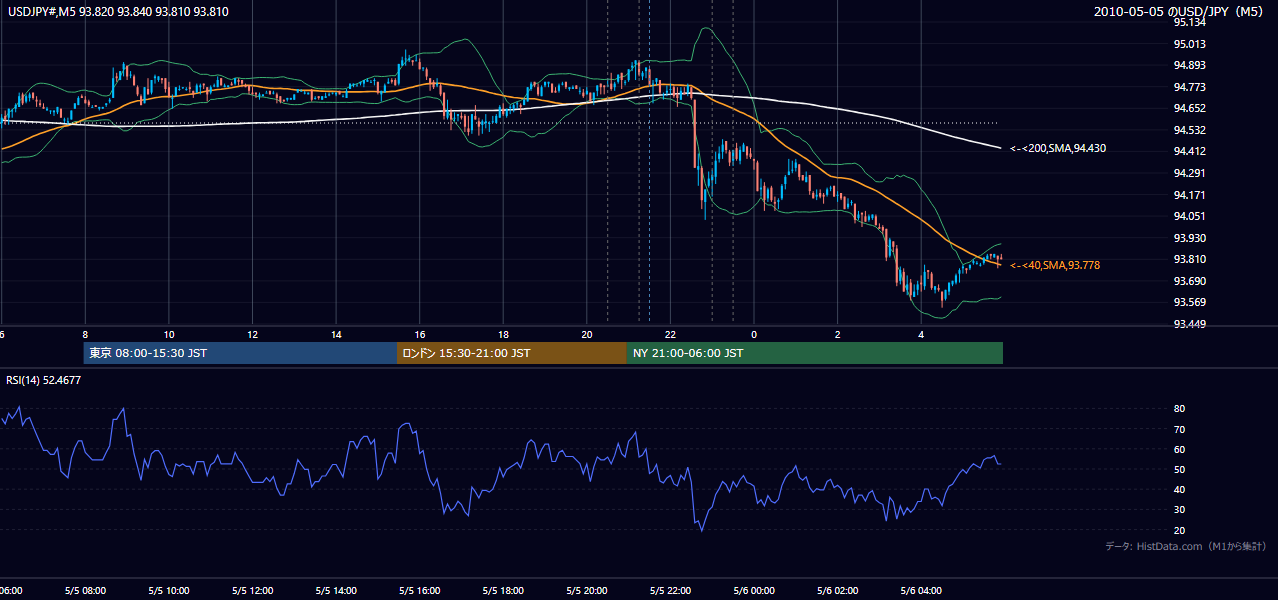Click the 5/5 14:00 date label
The height and width of the screenshot is (600, 1278).
tap(336, 591)
